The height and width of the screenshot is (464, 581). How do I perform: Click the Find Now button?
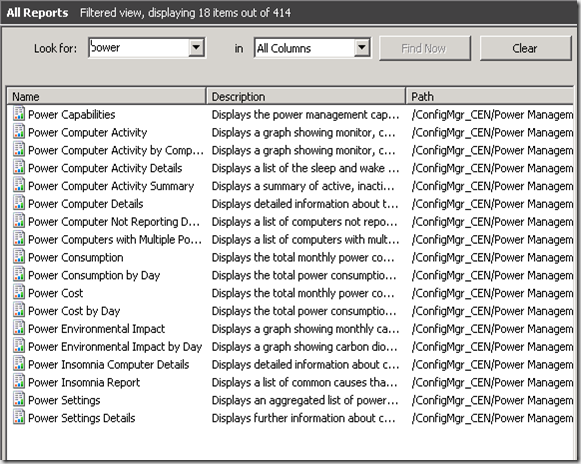(424, 48)
